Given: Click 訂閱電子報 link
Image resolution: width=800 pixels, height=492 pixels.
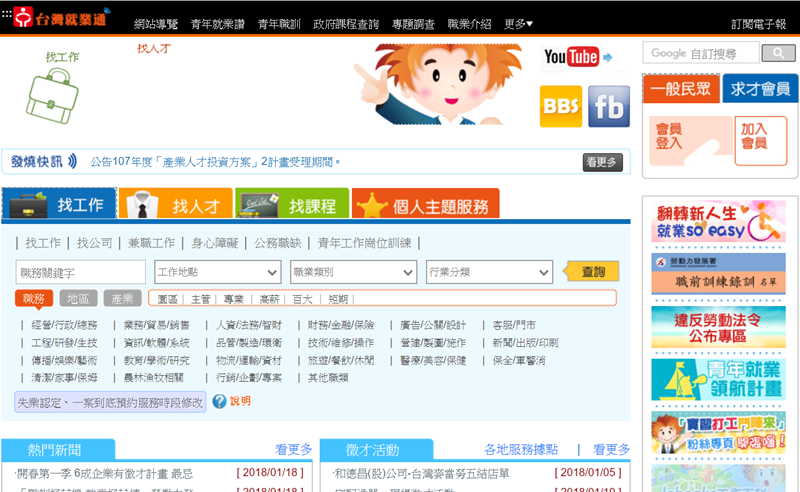Looking at the screenshot, I should (x=758, y=24).
